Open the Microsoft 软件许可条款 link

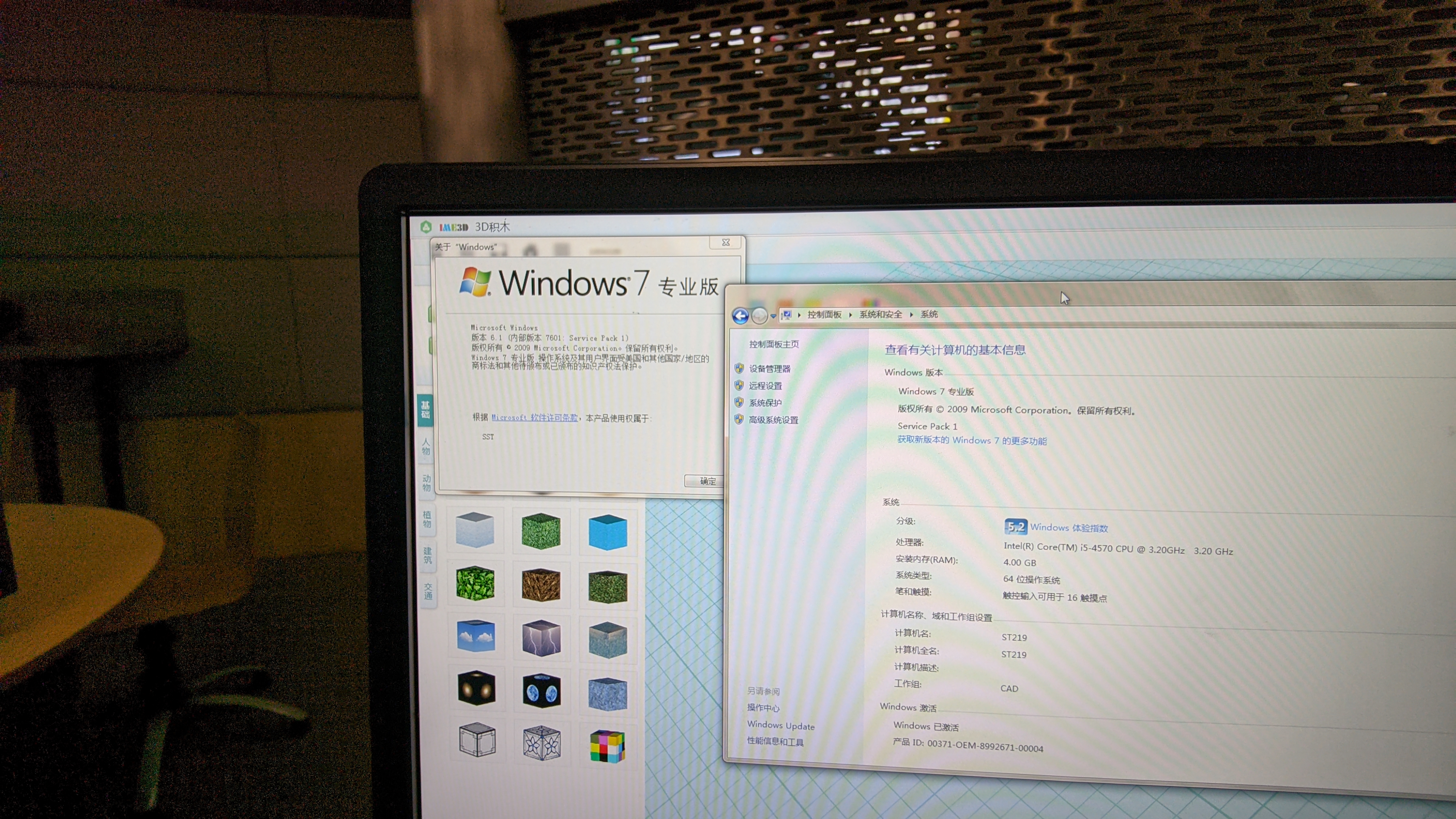pos(534,417)
